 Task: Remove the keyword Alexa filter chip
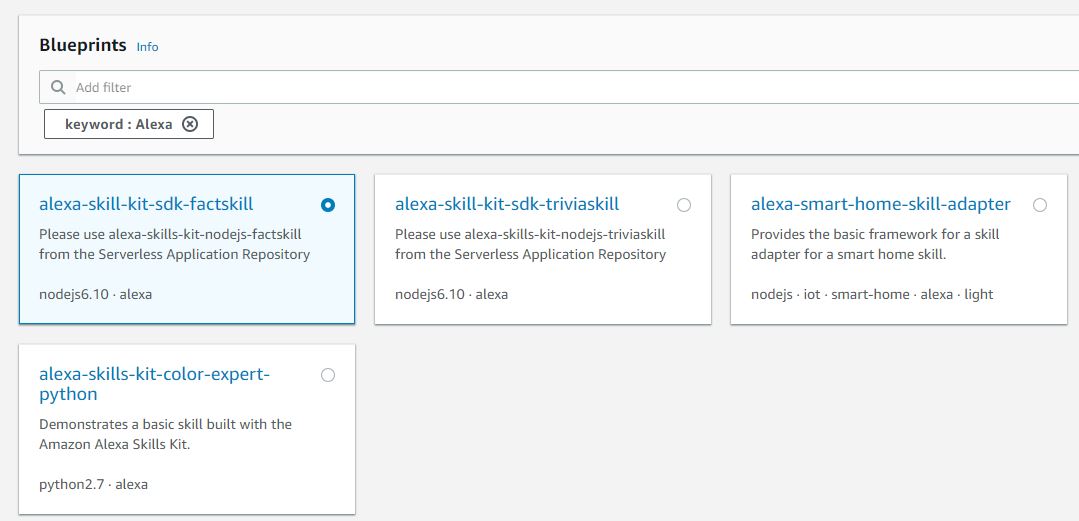click(190, 124)
